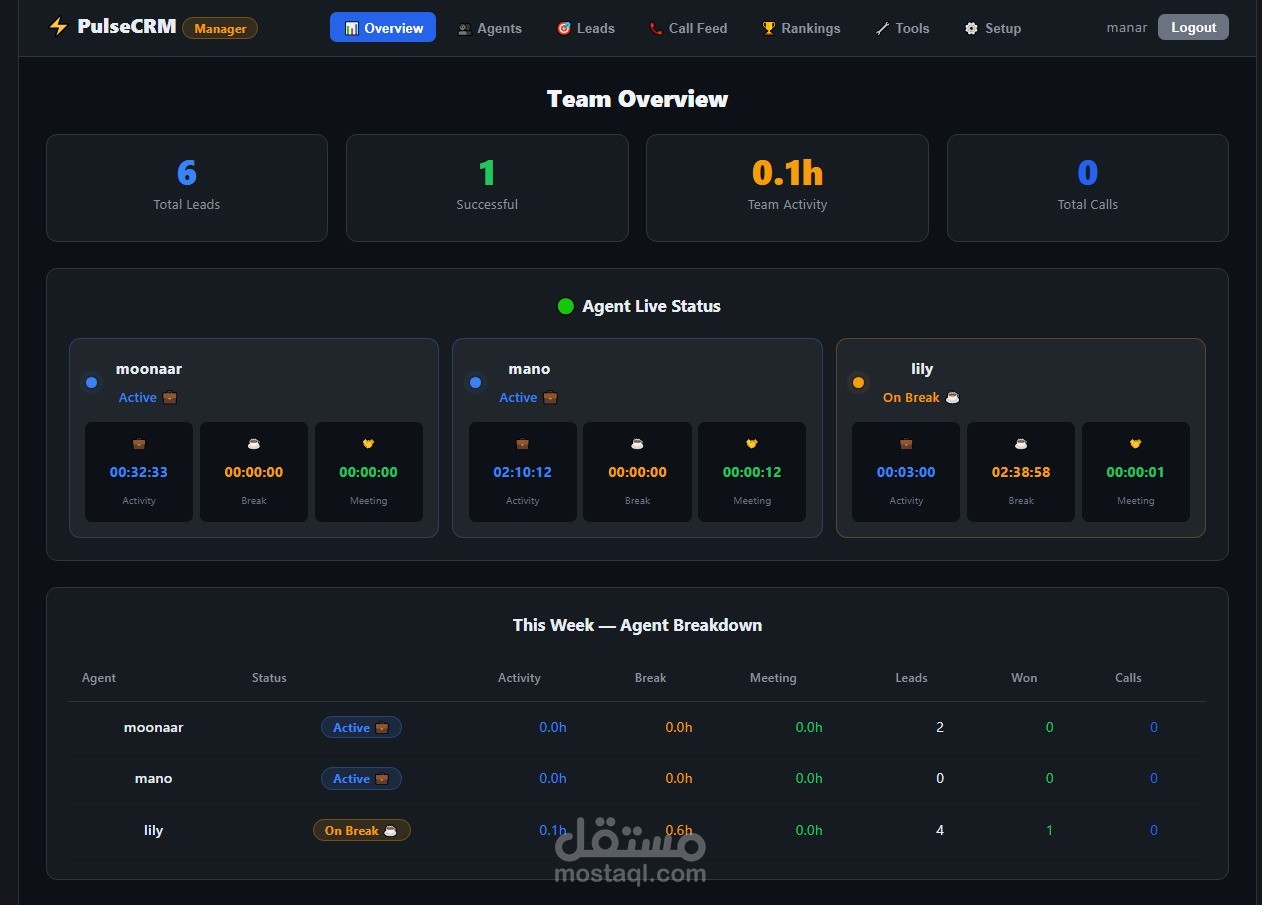
Task: Click mano's Break coffee cup icon
Action: pyautogui.click(x=637, y=443)
